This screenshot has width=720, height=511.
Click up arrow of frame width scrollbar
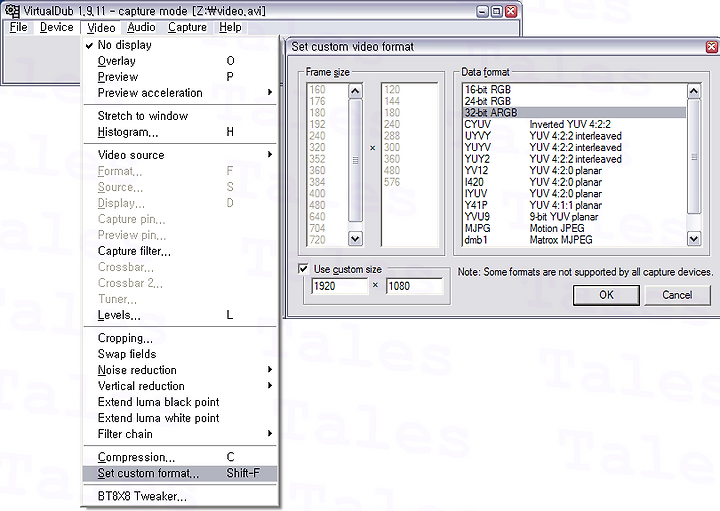pyautogui.click(x=355, y=91)
